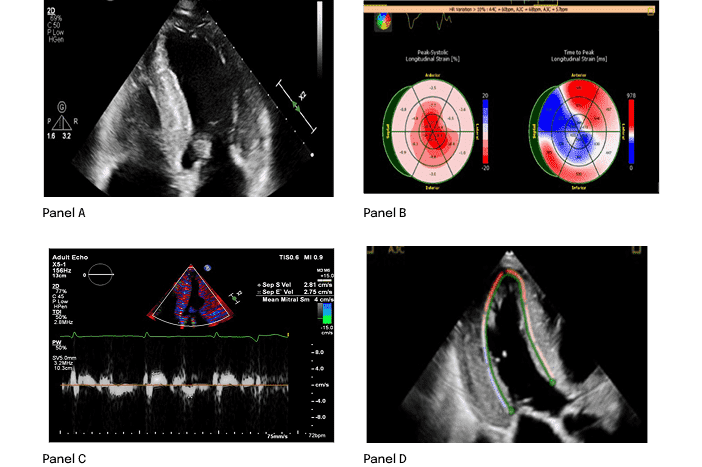
Task: Click the green ECG trace in Panel C
Action: pos(175,335)
